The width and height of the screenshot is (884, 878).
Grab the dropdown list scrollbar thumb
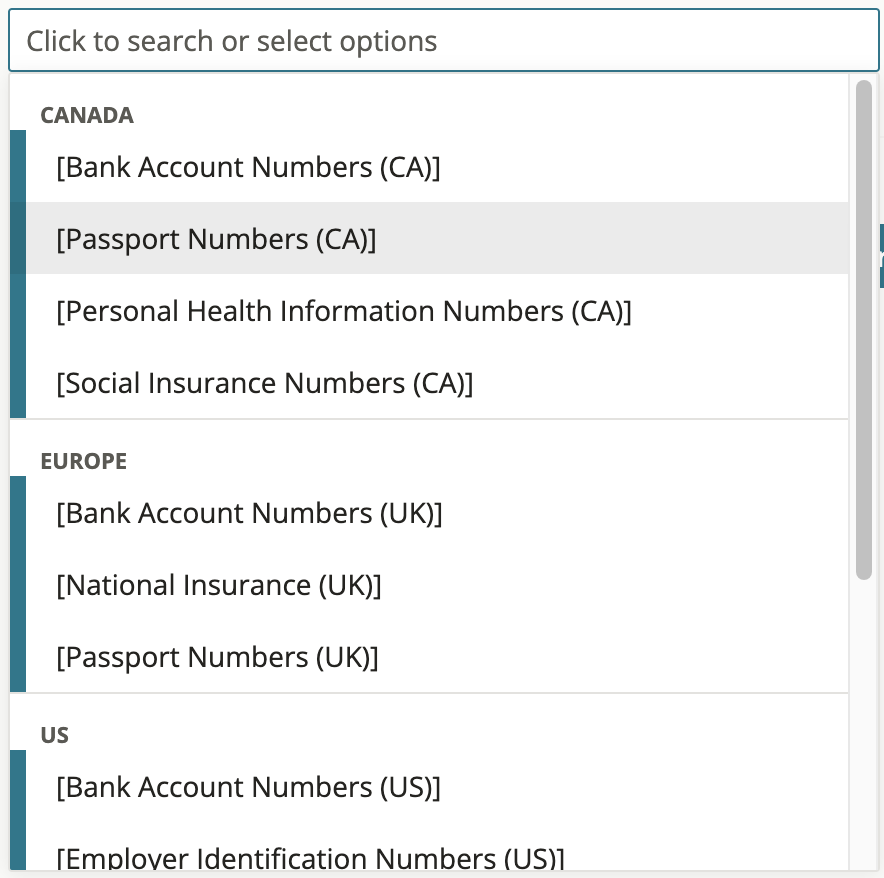pyautogui.click(x=865, y=330)
